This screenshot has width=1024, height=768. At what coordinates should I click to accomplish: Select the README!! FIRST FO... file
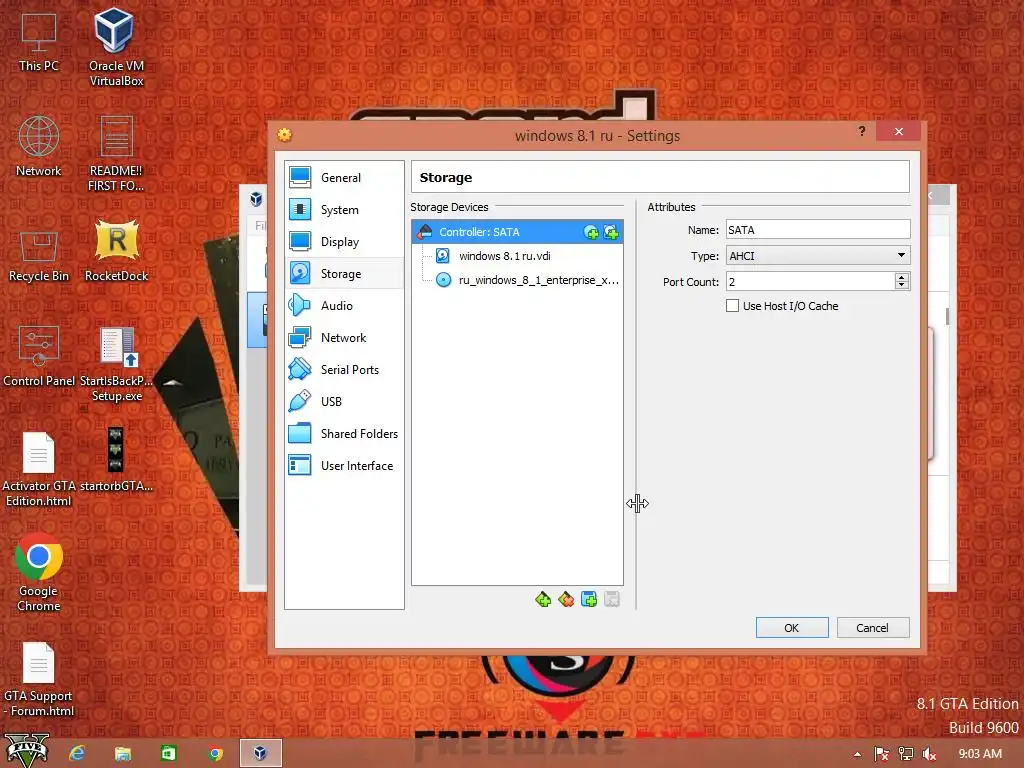click(116, 153)
